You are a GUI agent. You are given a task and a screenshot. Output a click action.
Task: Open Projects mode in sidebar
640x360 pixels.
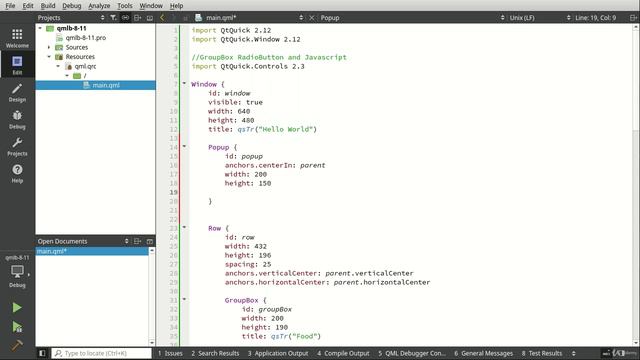tap(17, 146)
